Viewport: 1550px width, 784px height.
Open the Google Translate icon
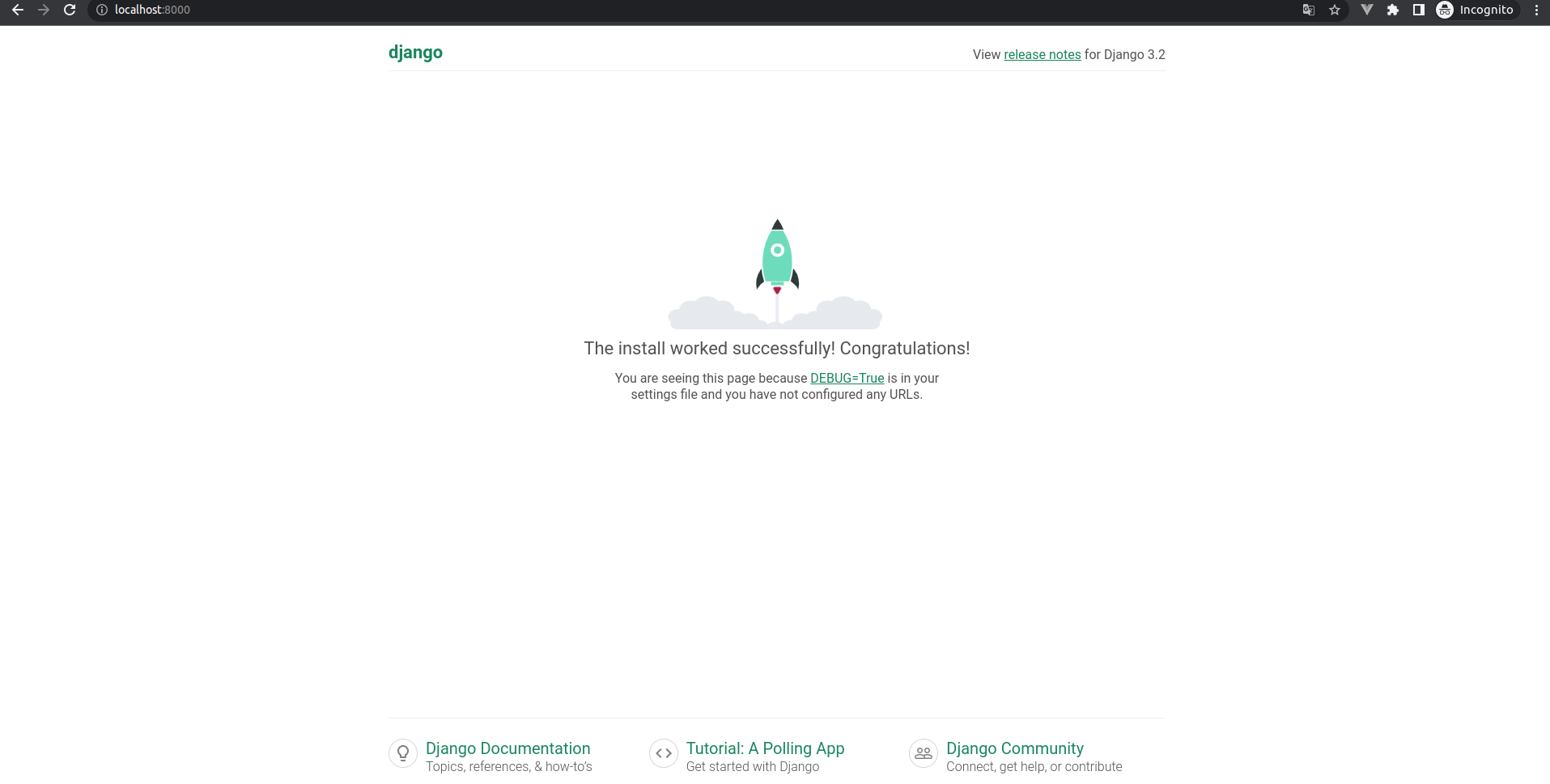click(x=1308, y=10)
